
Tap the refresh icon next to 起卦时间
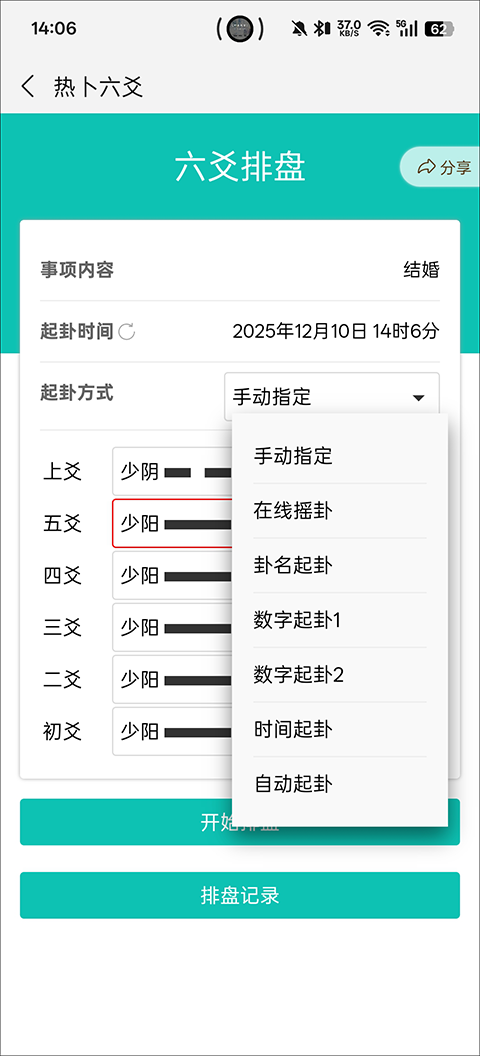pos(127,331)
